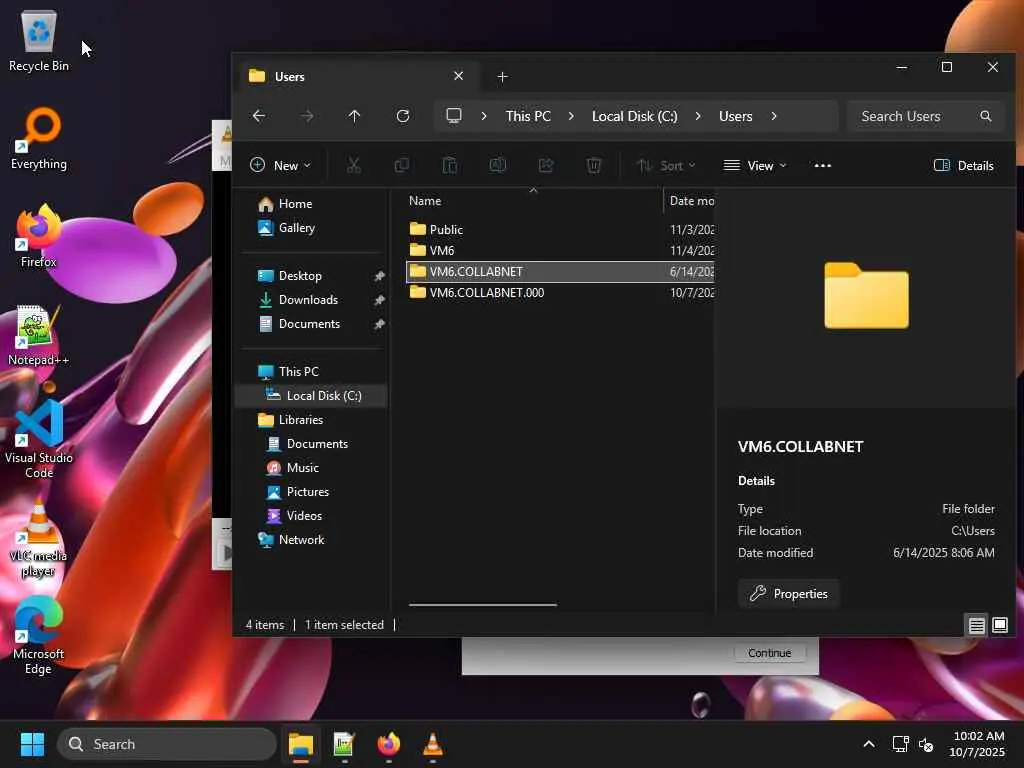Click the Delete trash icon
This screenshot has height=768, width=1024.
point(594,166)
